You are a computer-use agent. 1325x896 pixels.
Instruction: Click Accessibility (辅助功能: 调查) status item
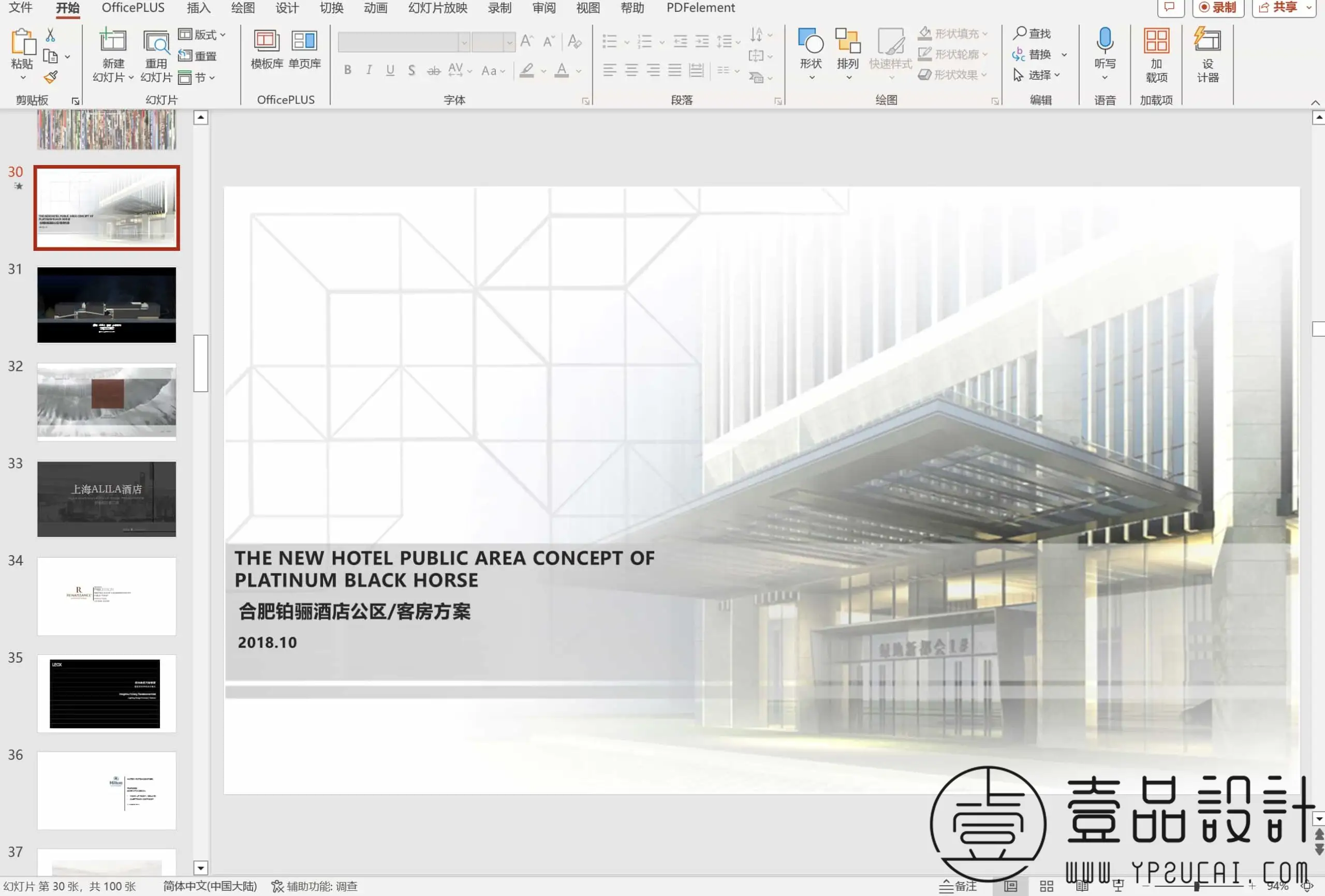314,886
